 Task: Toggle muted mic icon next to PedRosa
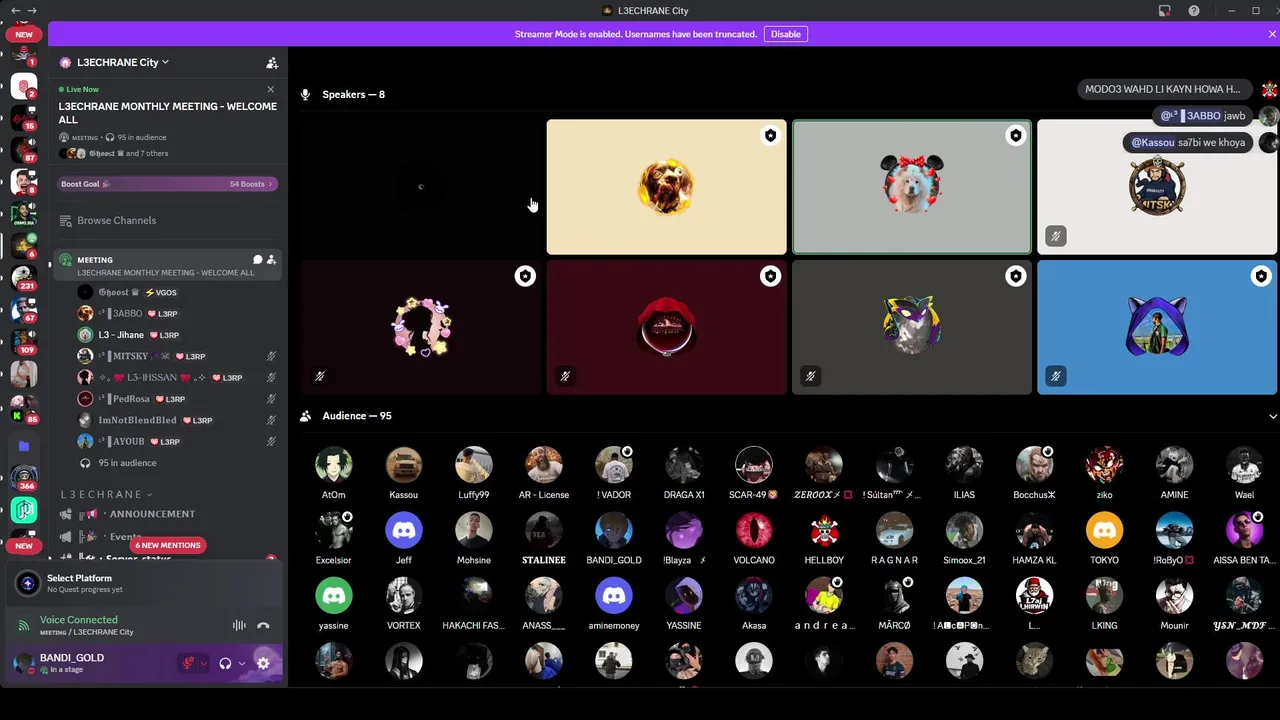point(271,399)
